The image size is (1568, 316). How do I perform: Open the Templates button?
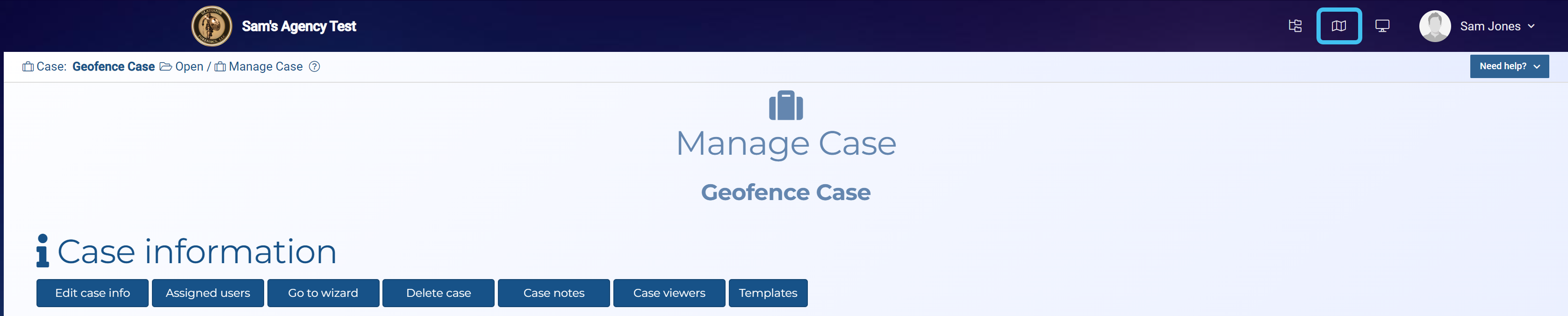768,293
